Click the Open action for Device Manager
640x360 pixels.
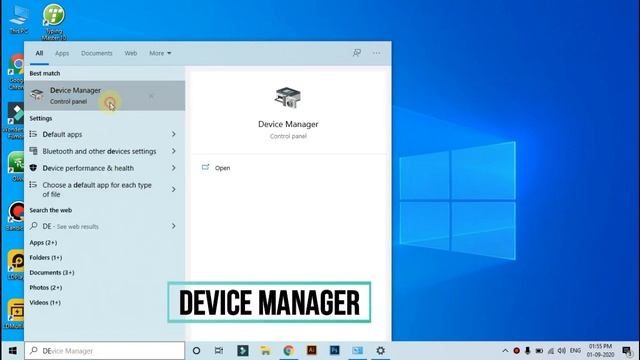tap(216, 168)
